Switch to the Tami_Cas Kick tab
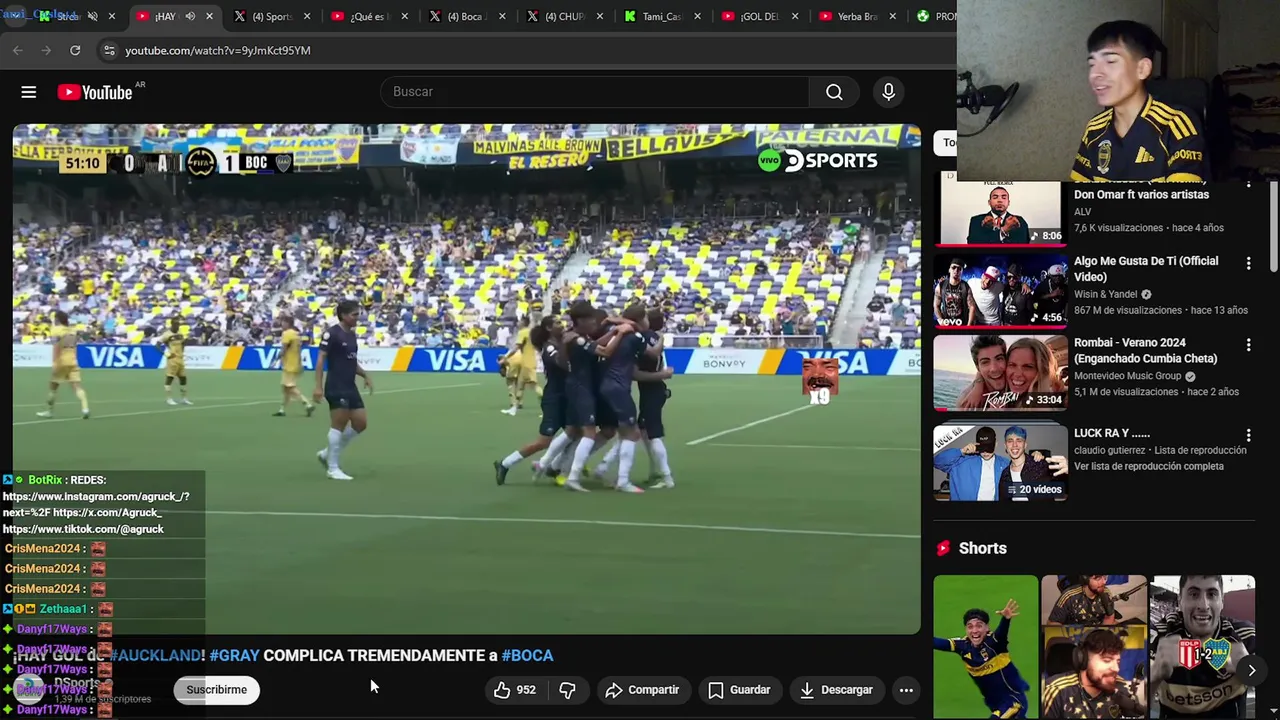Image resolution: width=1280 pixels, height=720 pixels. 660,16
